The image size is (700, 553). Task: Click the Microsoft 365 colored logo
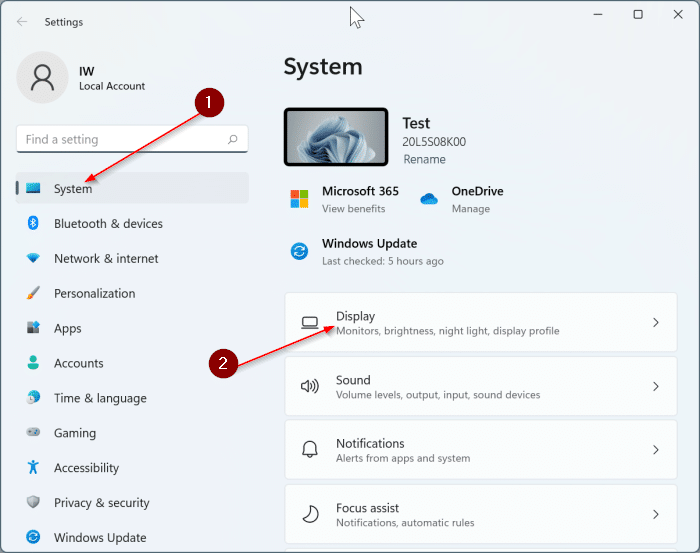coord(299,199)
